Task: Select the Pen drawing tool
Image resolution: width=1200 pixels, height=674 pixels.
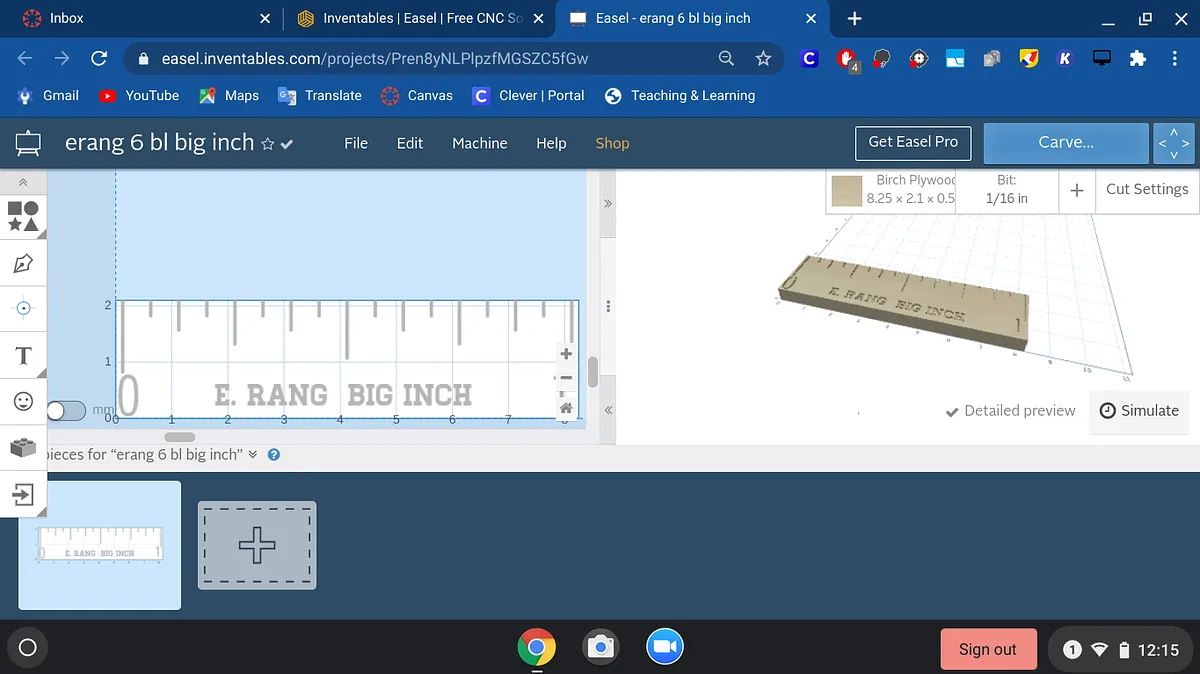Action: coord(23,263)
